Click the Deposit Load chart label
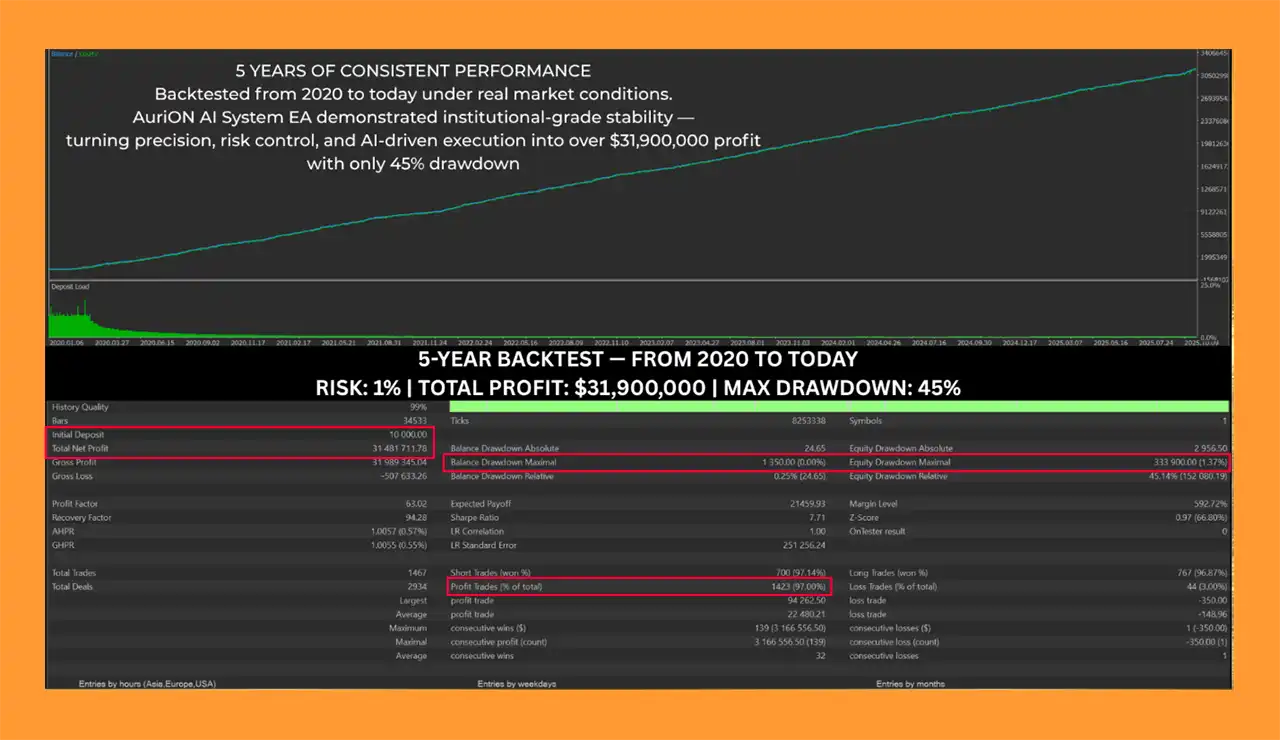The height and width of the screenshot is (740, 1280). [71, 286]
